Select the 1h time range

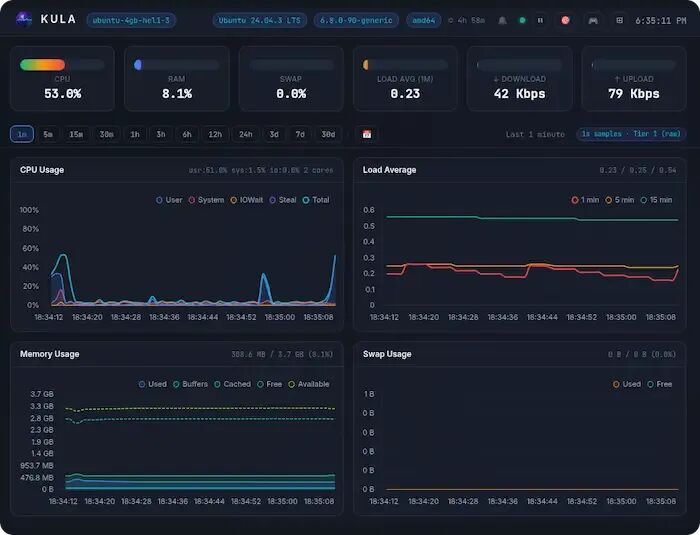click(x=134, y=134)
